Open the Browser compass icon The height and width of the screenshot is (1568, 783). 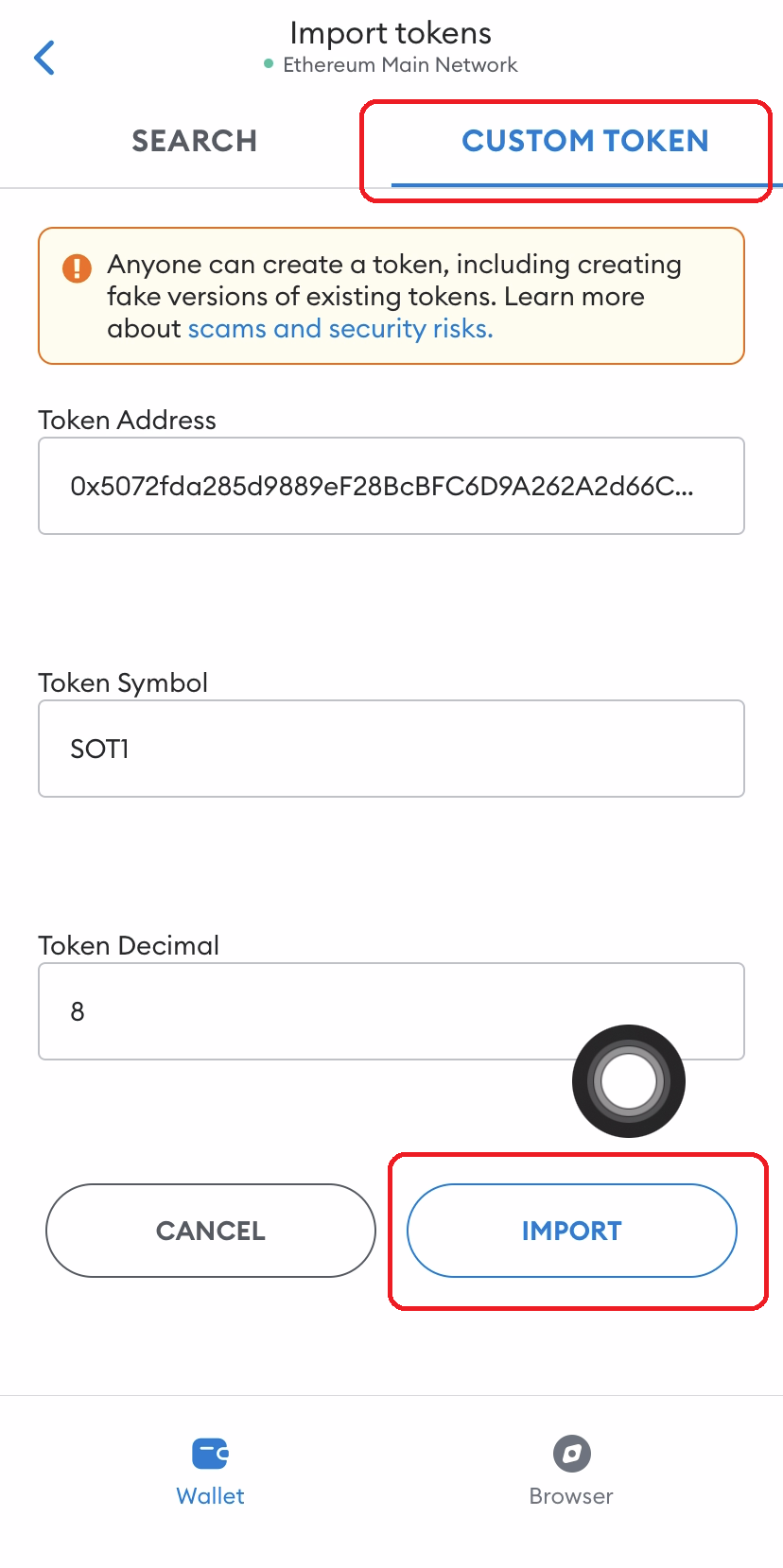pos(571,1453)
